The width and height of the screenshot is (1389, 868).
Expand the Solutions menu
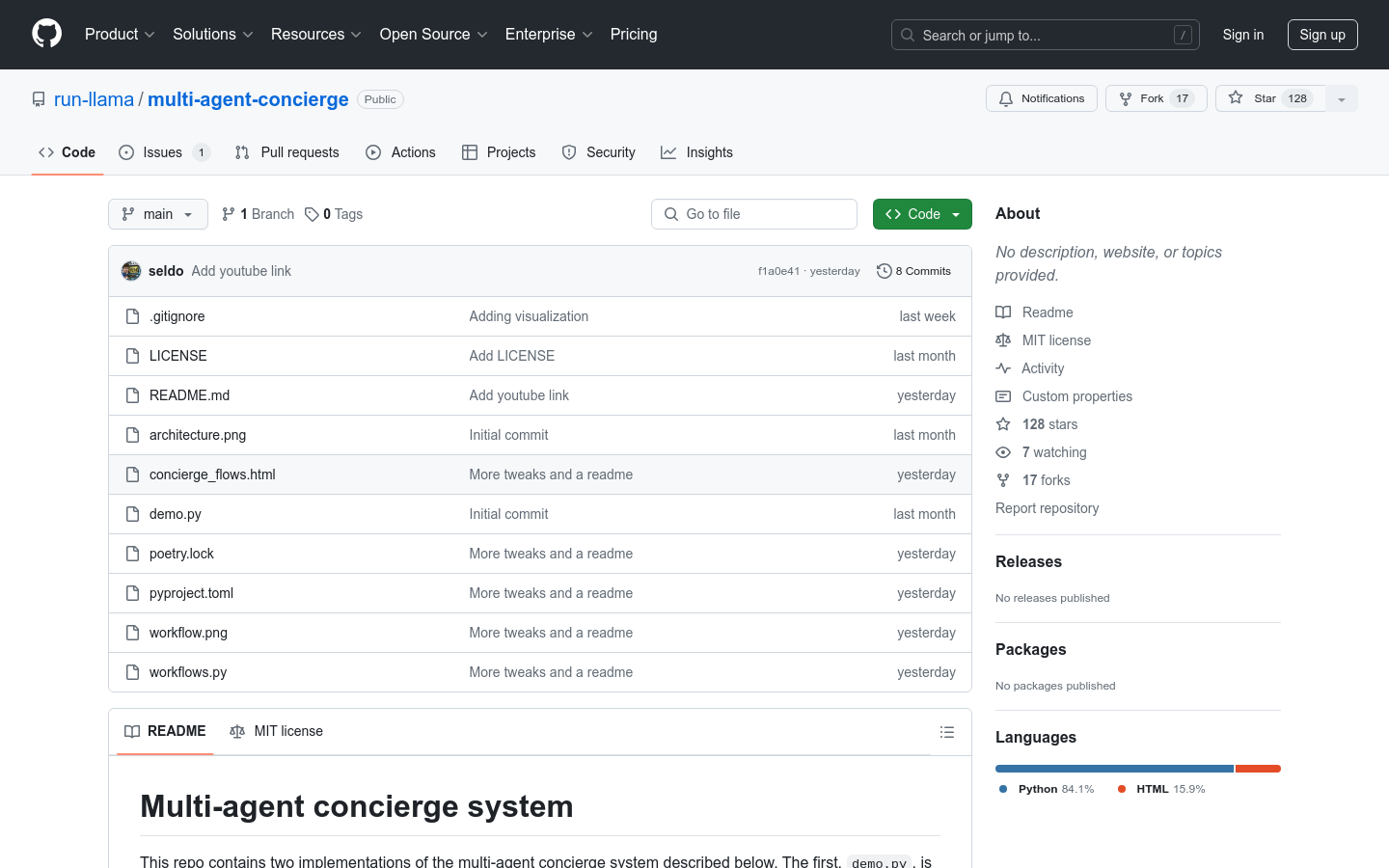212,34
